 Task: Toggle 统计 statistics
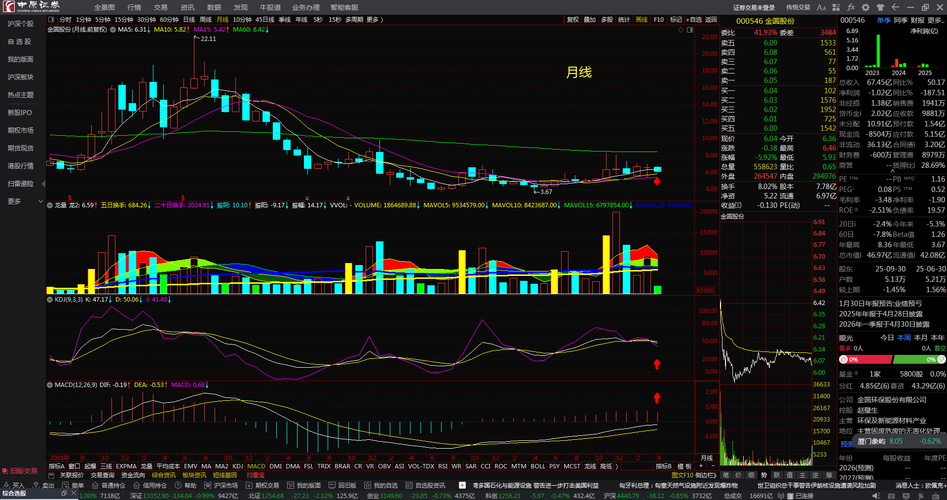[x=624, y=19]
